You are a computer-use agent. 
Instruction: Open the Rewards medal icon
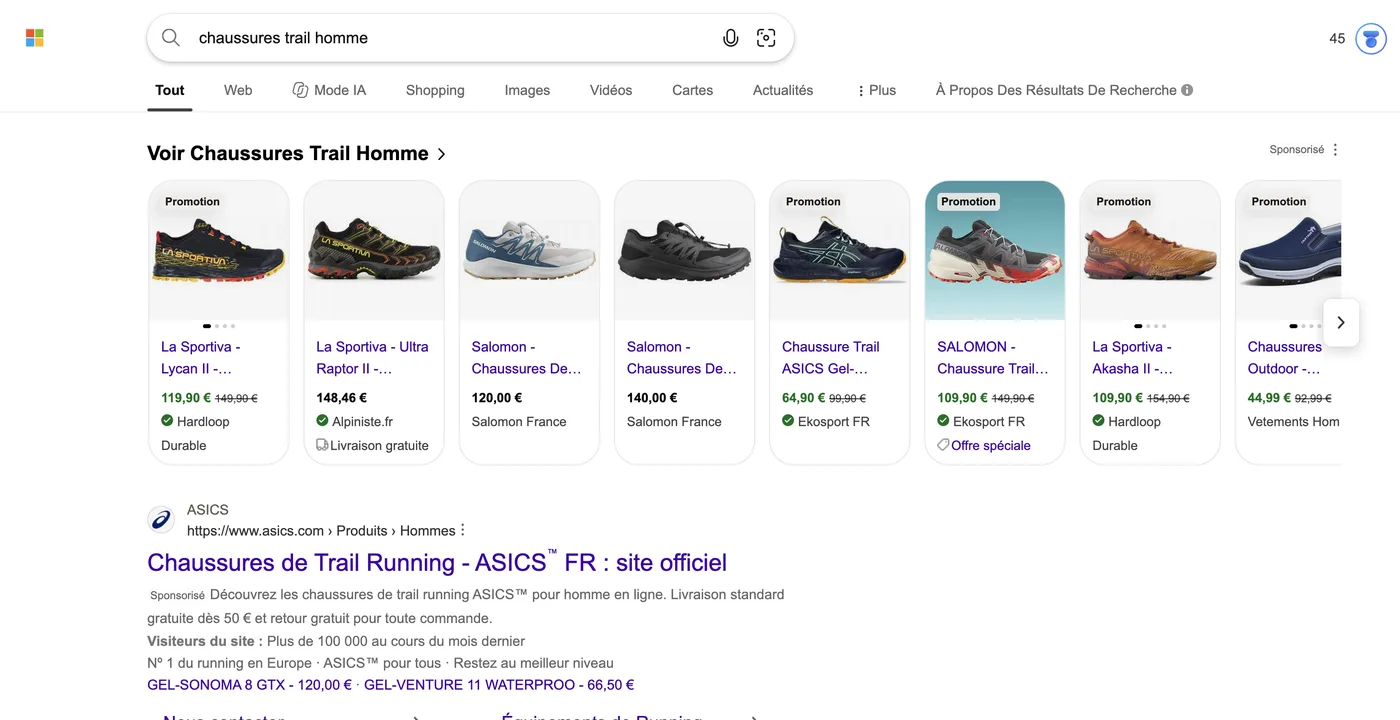pos(1370,39)
